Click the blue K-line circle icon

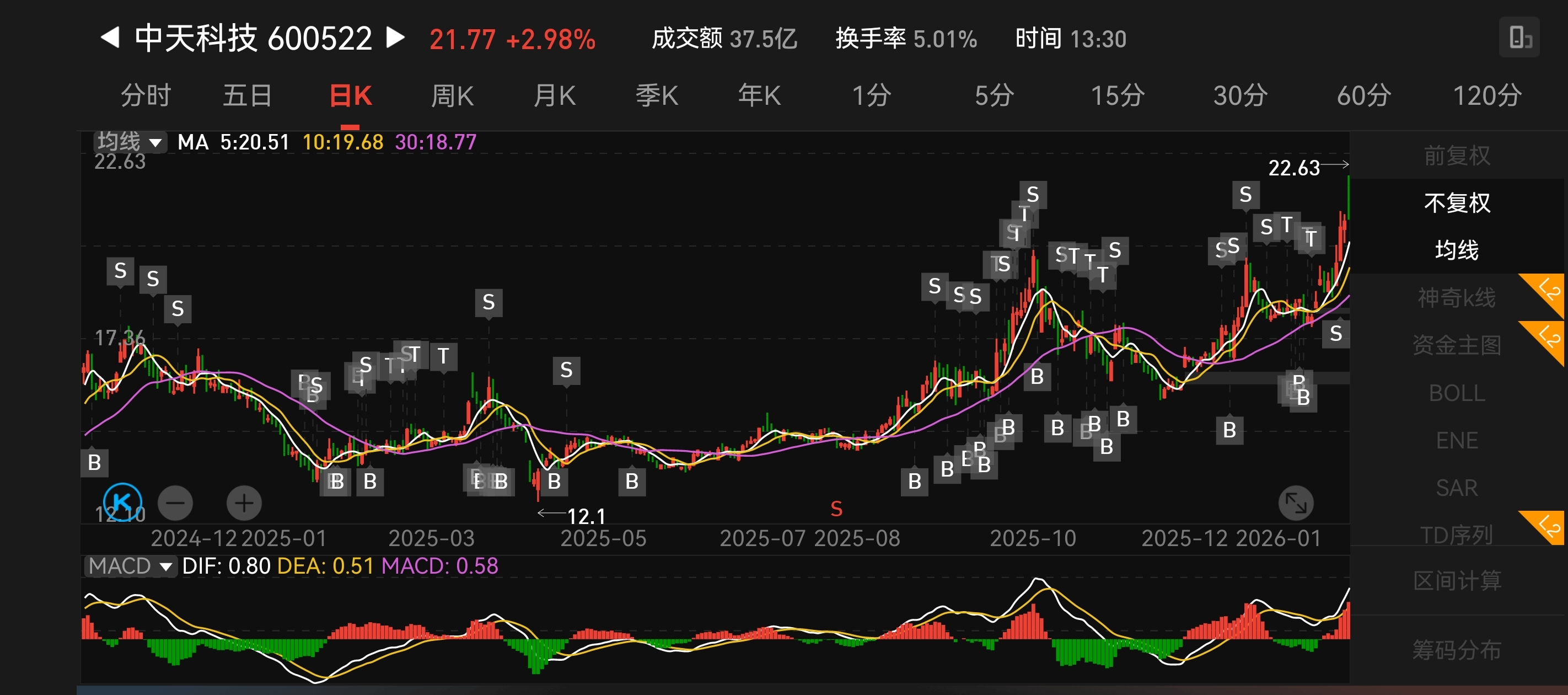[122, 502]
